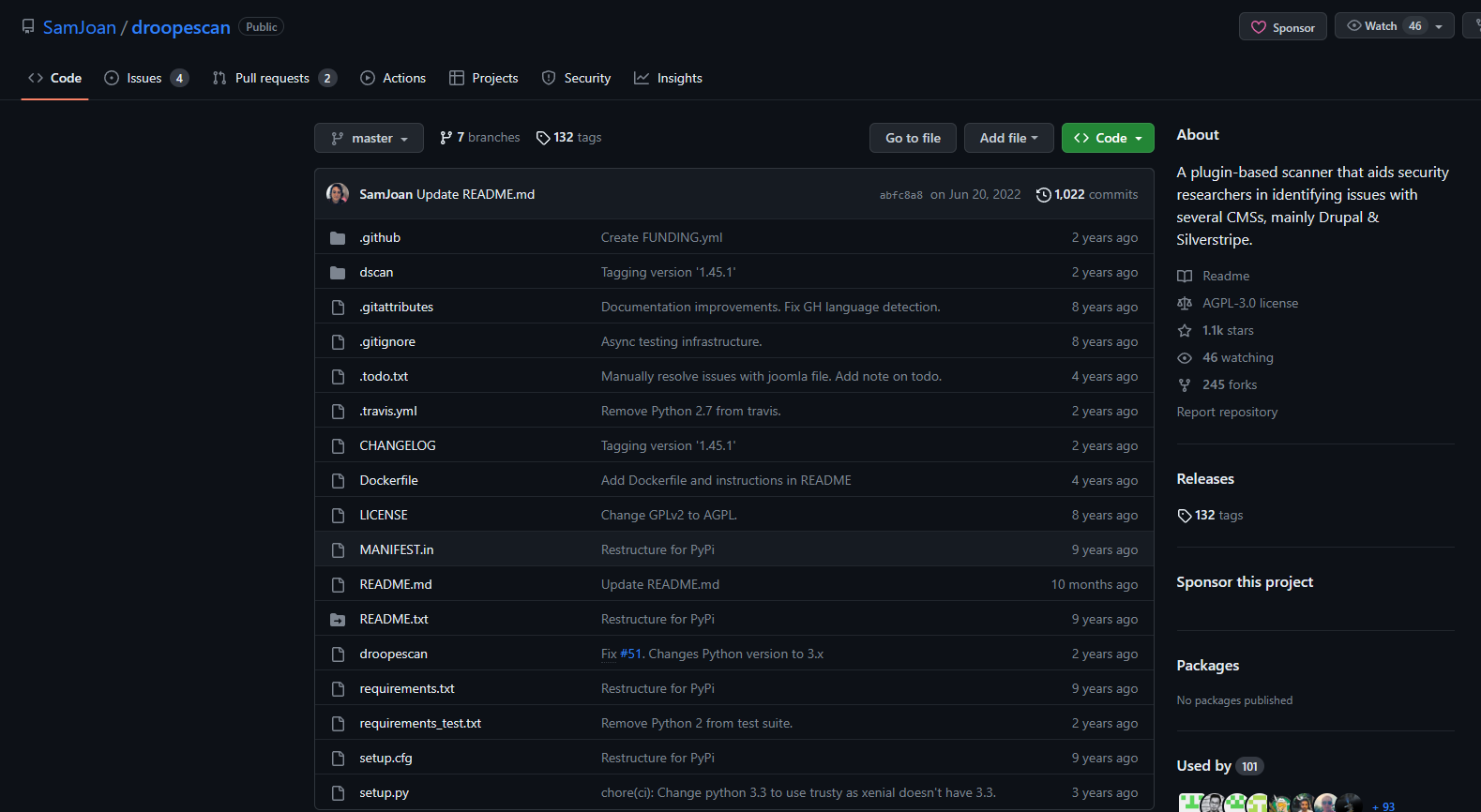Screen dimensions: 1481x812
Task: Click the Releases heading link
Action: click(1205, 479)
